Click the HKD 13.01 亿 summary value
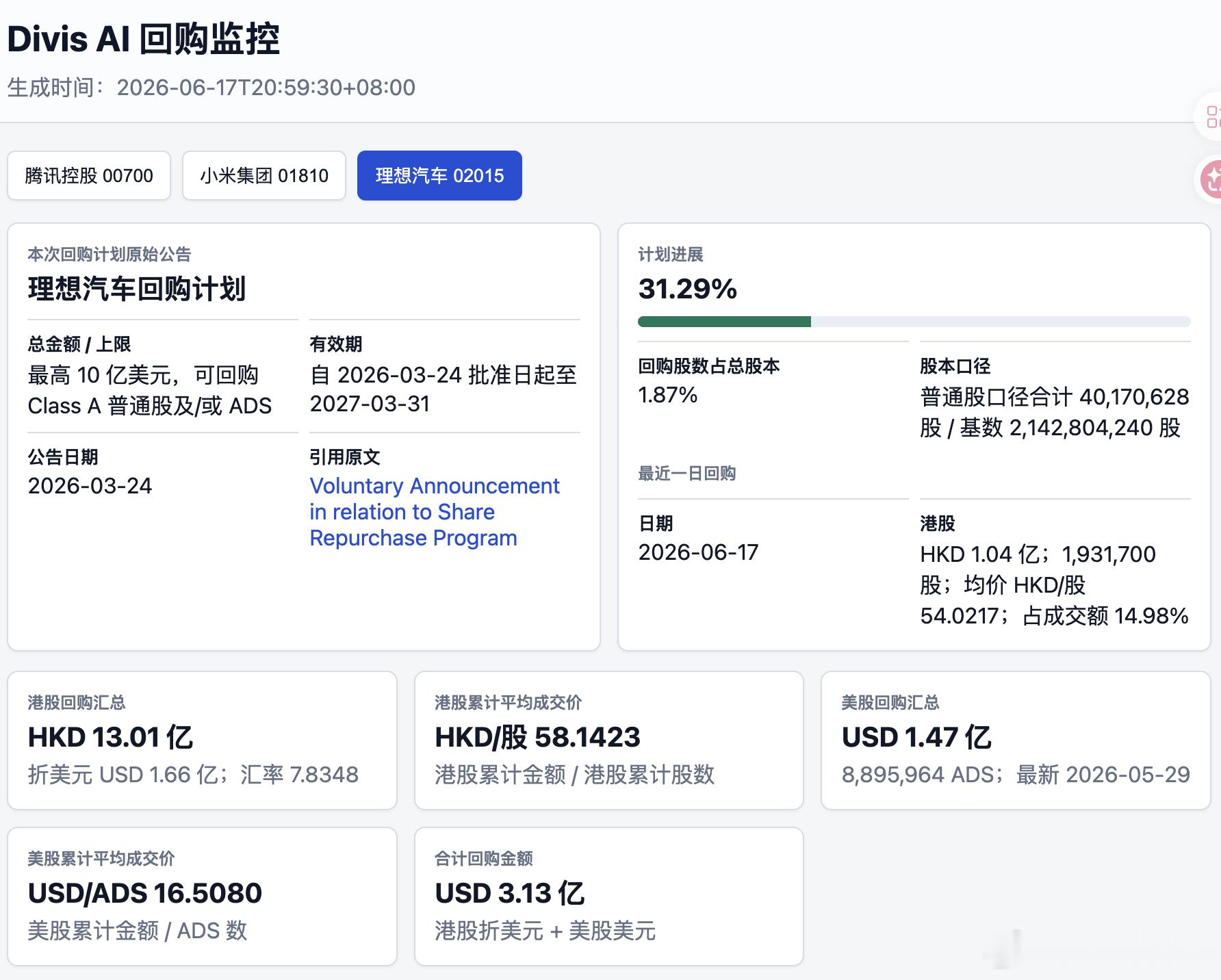This screenshot has width=1221, height=980. pyautogui.click(x=111, y=737)
